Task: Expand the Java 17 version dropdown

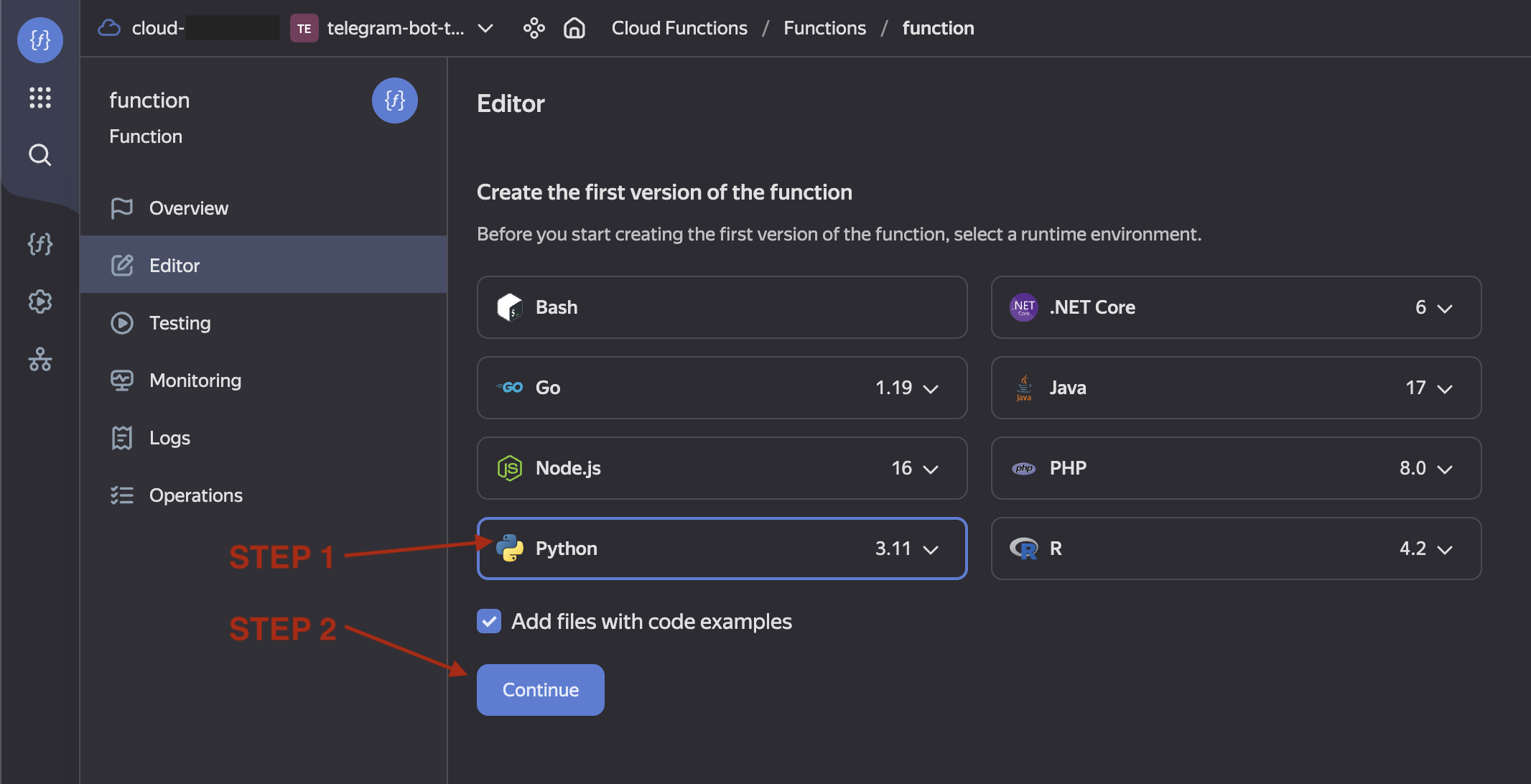Action: pyautogui.click(x=1445, y=388)
